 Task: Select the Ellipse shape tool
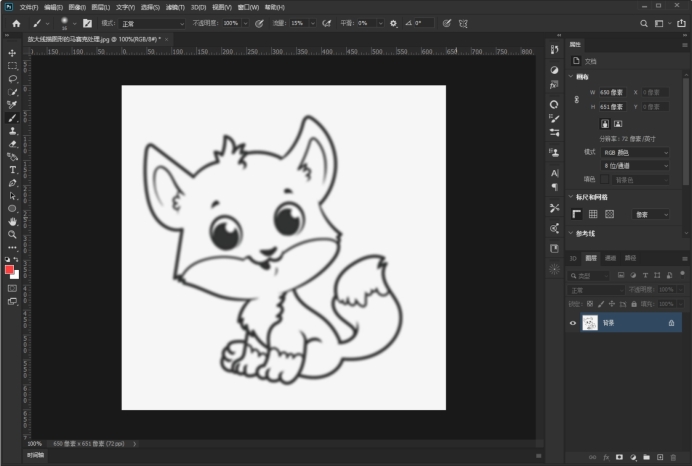[x=12, y=208]
